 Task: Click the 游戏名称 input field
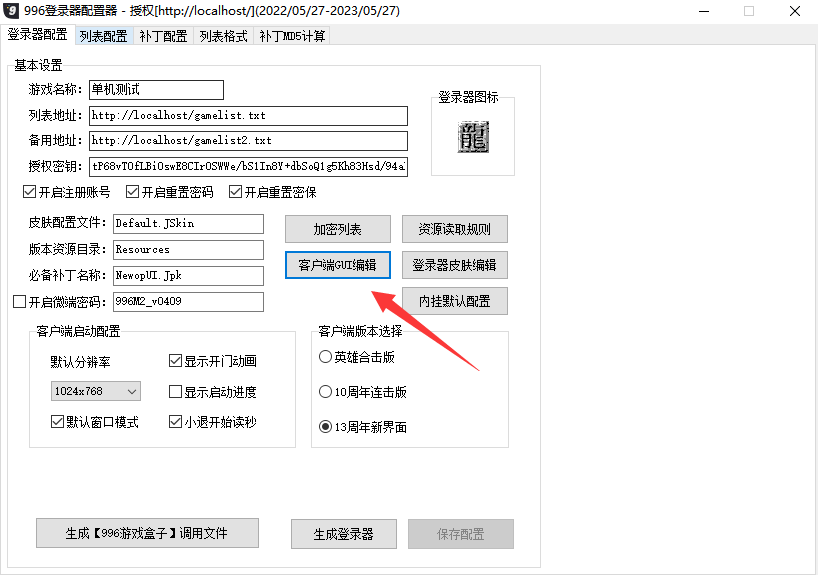[155, 90]
